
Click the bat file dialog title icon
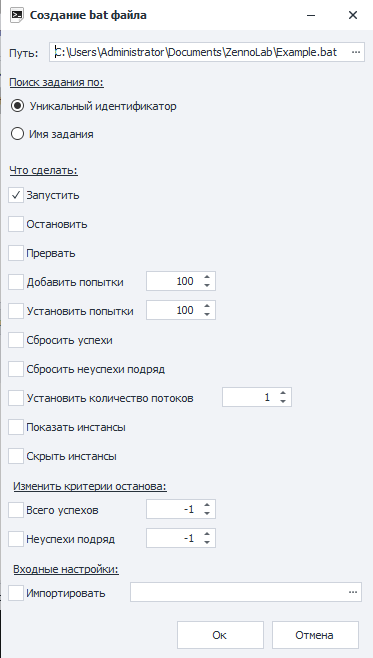coord(16,16)
